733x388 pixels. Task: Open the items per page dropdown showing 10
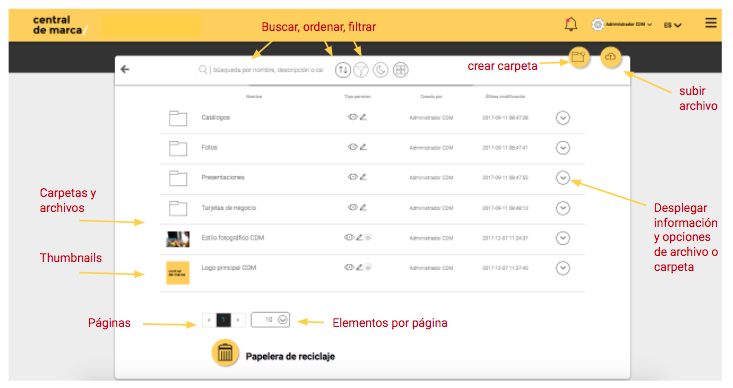pos(270,320)
